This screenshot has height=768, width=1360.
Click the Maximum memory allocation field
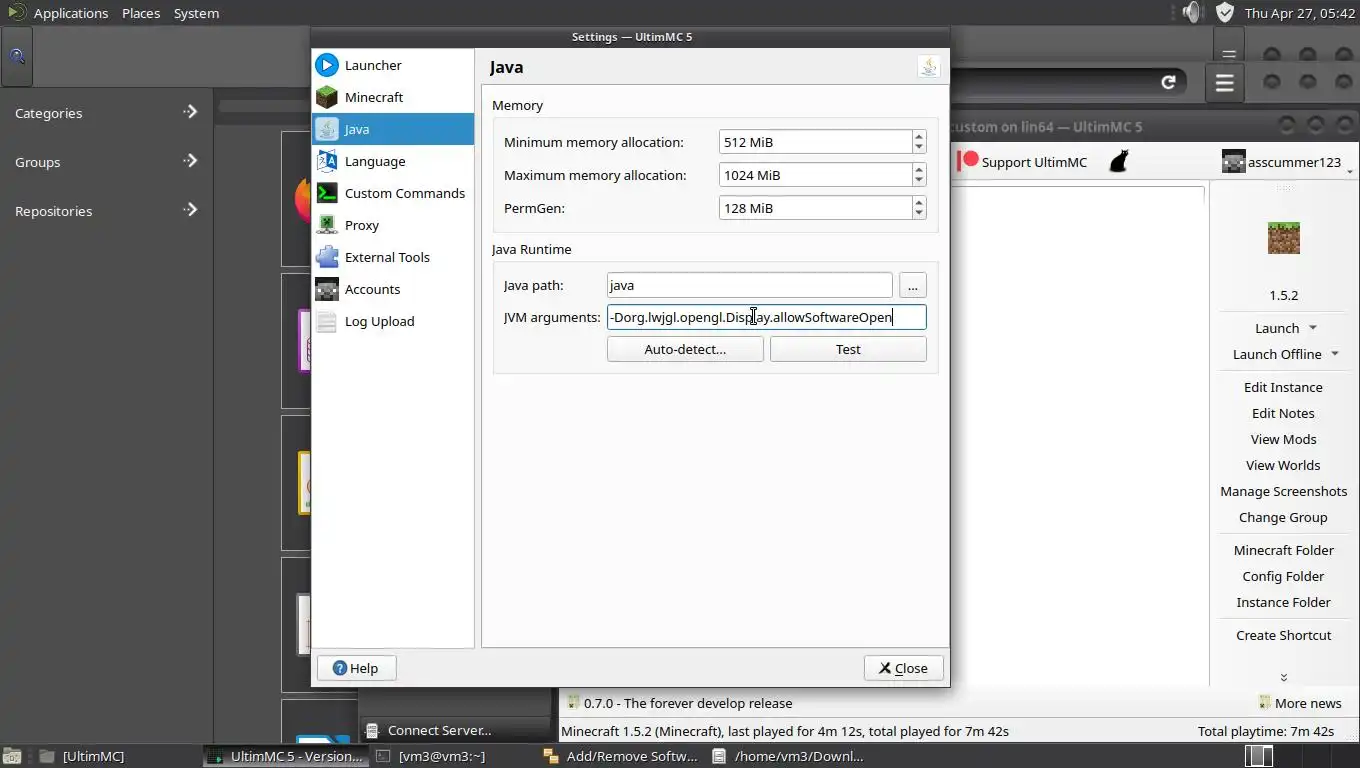click(x=815, y=175)
